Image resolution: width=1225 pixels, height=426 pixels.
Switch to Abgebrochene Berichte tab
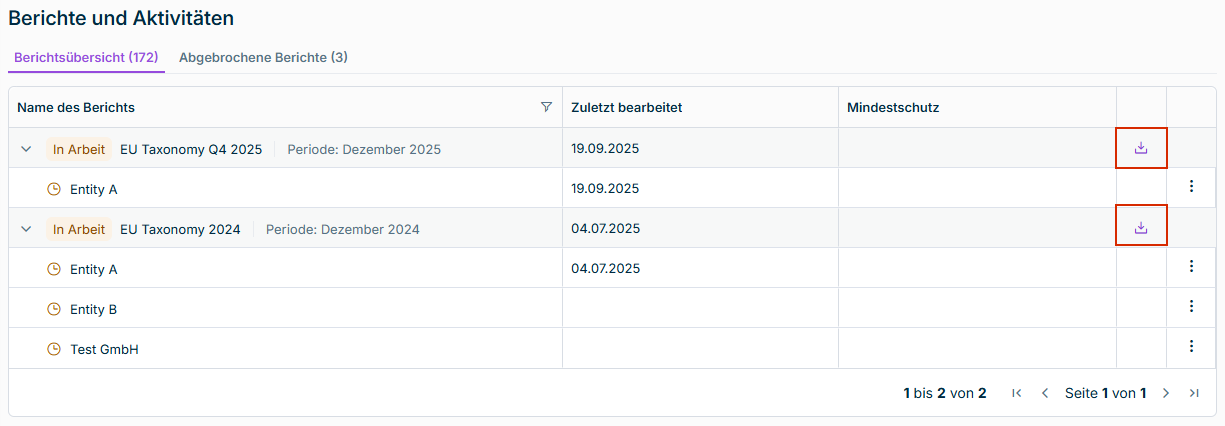click(x=263, y=57)
